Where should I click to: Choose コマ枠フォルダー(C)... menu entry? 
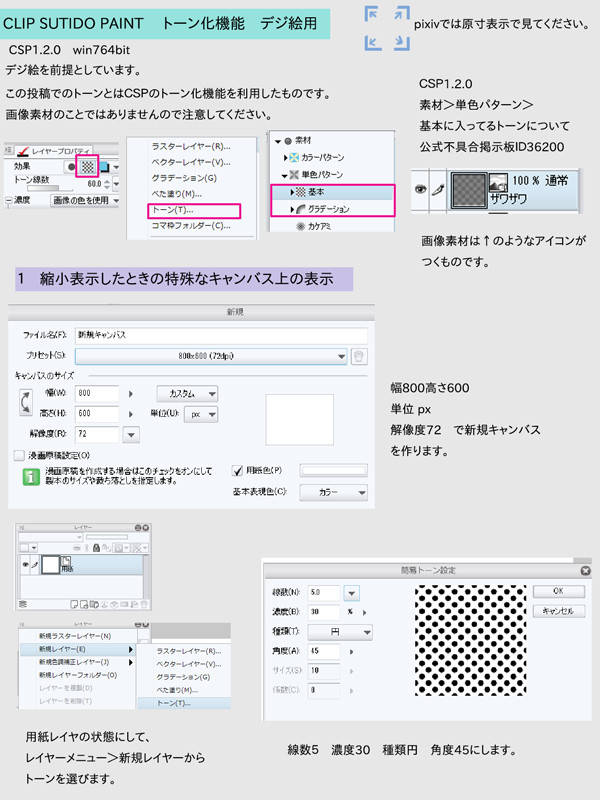(191, 226)
